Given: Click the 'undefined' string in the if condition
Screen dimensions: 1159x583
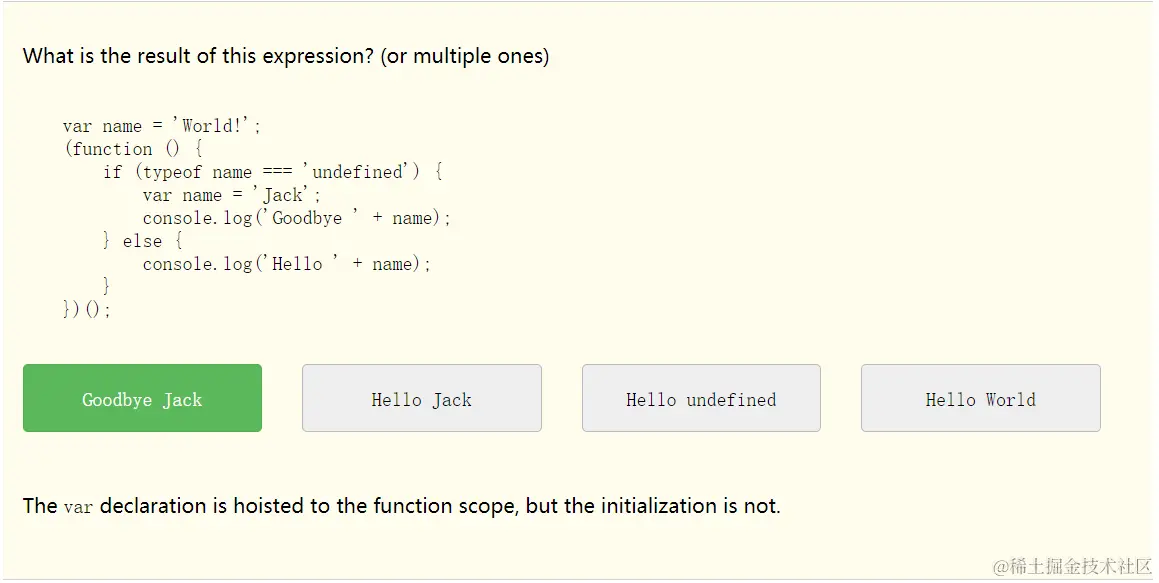Looking at the screenshot, I should pos(358,172).
